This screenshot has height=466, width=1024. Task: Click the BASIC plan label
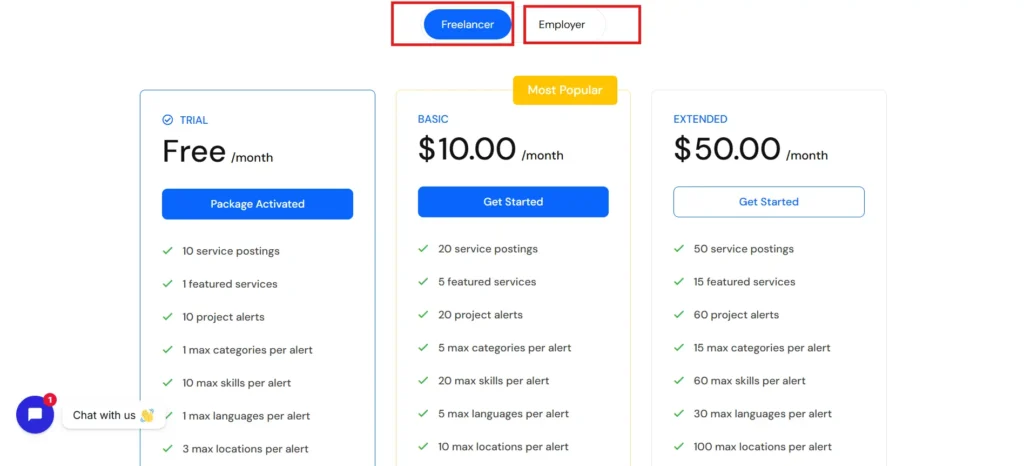coord(433,119)
